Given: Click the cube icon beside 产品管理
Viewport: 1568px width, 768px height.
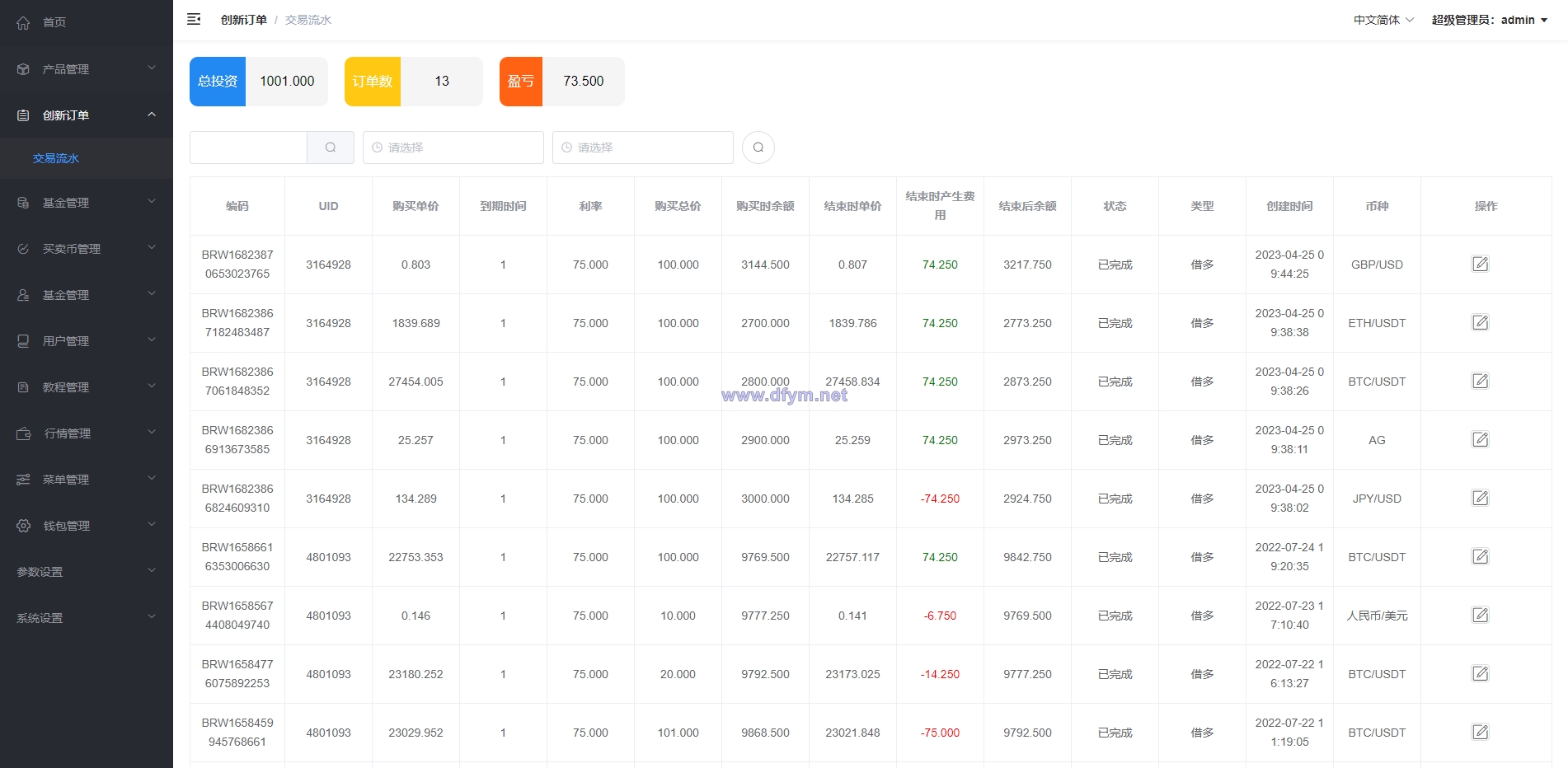Looking at the screenshot, I should (23, 69).
